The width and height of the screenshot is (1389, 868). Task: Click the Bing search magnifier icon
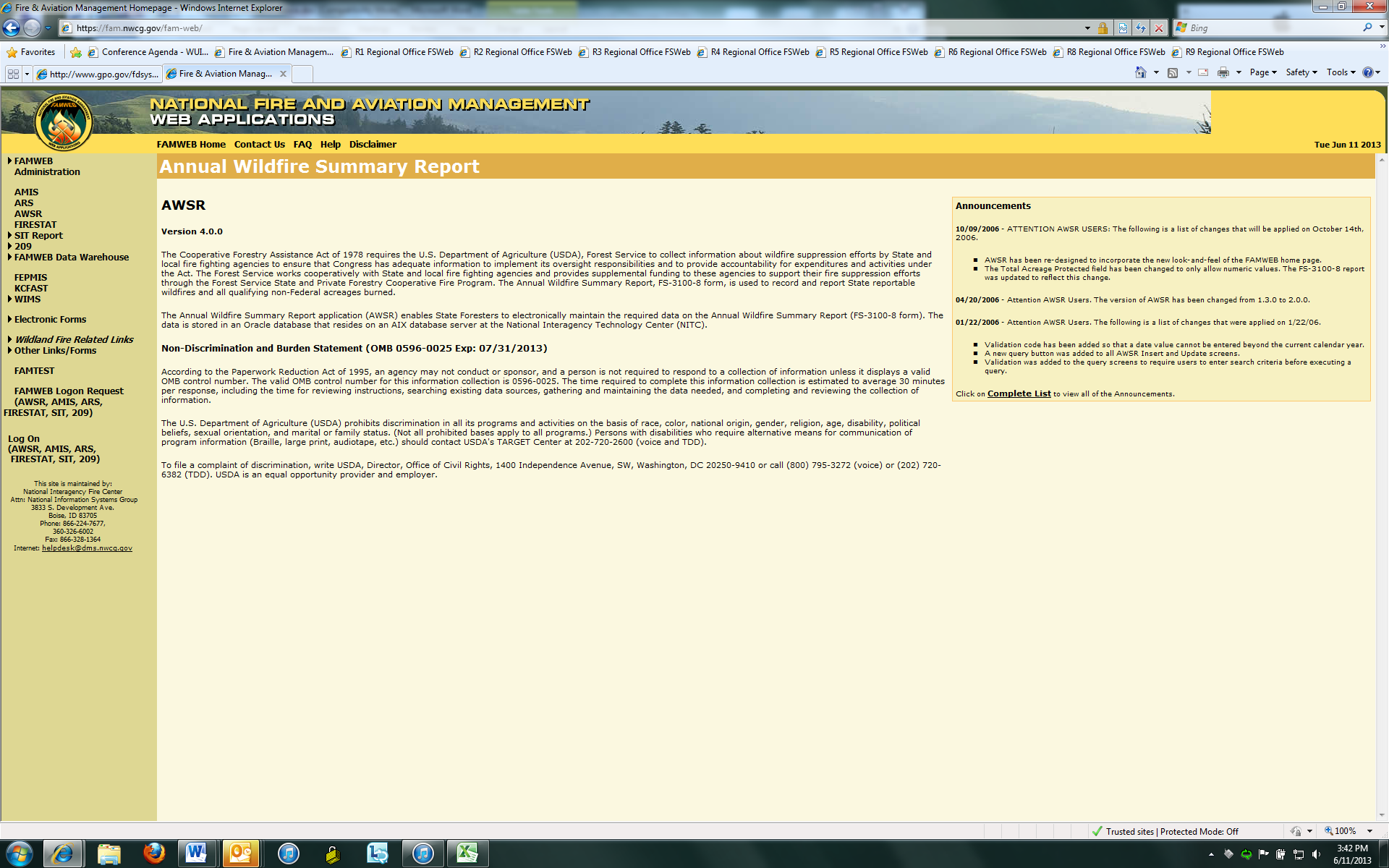(x=1367, y=27)
